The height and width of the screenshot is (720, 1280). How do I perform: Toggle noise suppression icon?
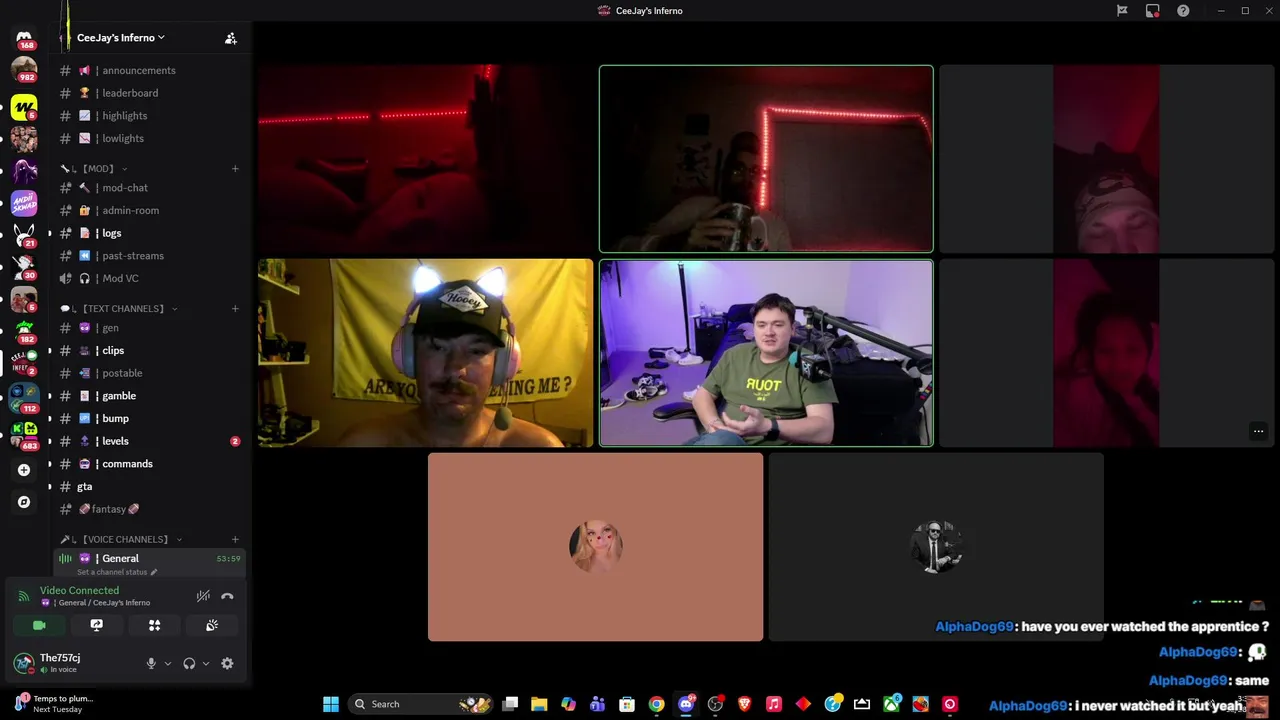(x=203, y=596)
